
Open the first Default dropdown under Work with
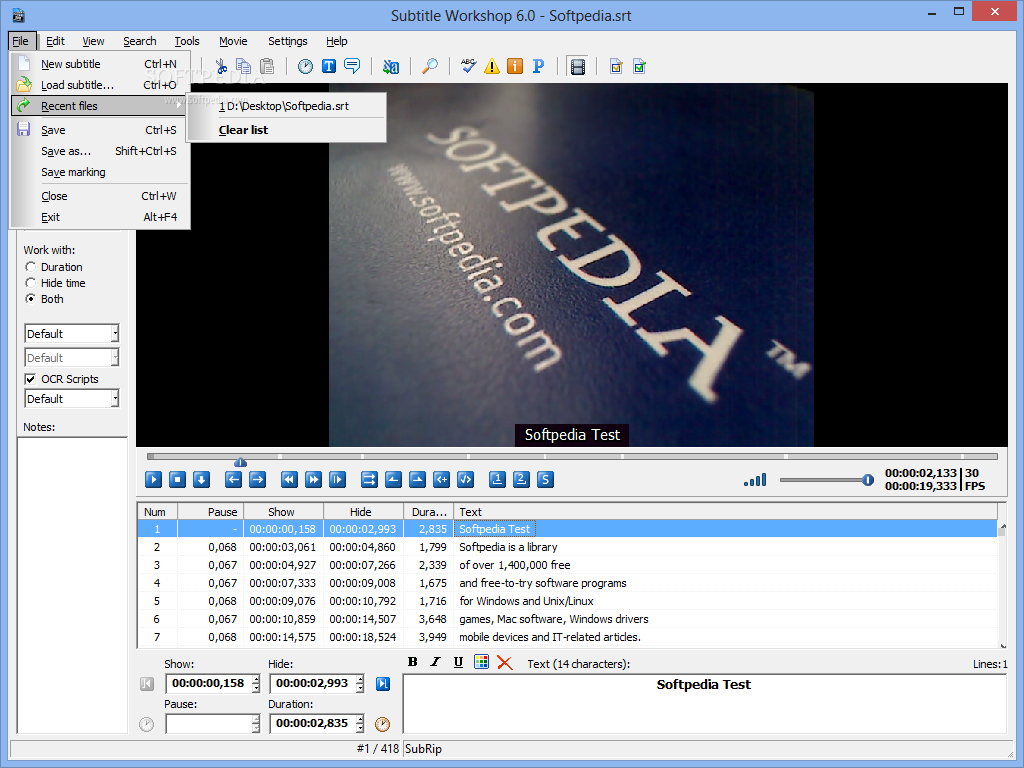(72, 334)
